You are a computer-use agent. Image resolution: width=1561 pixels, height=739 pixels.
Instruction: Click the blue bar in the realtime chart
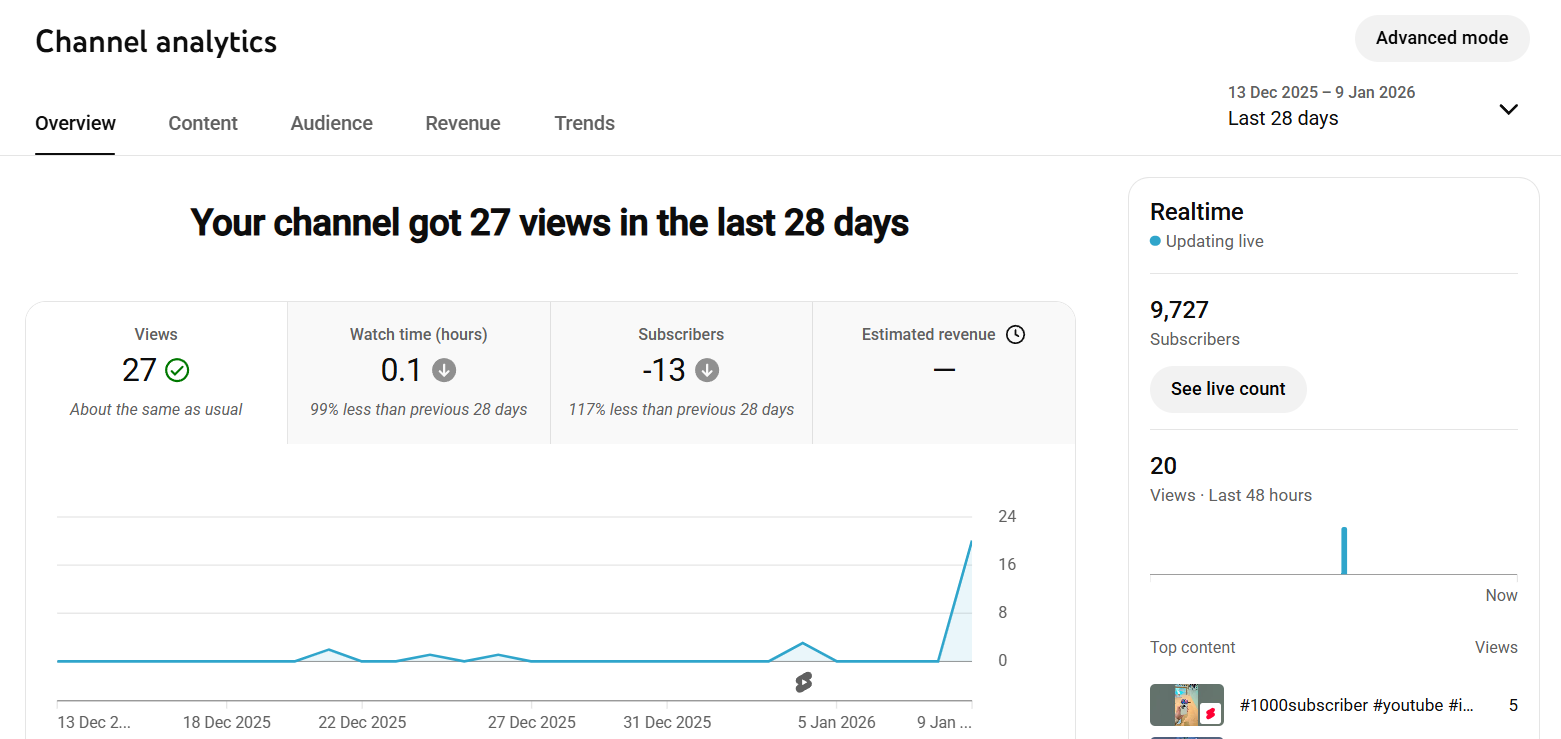click(x=1344, y=551)
